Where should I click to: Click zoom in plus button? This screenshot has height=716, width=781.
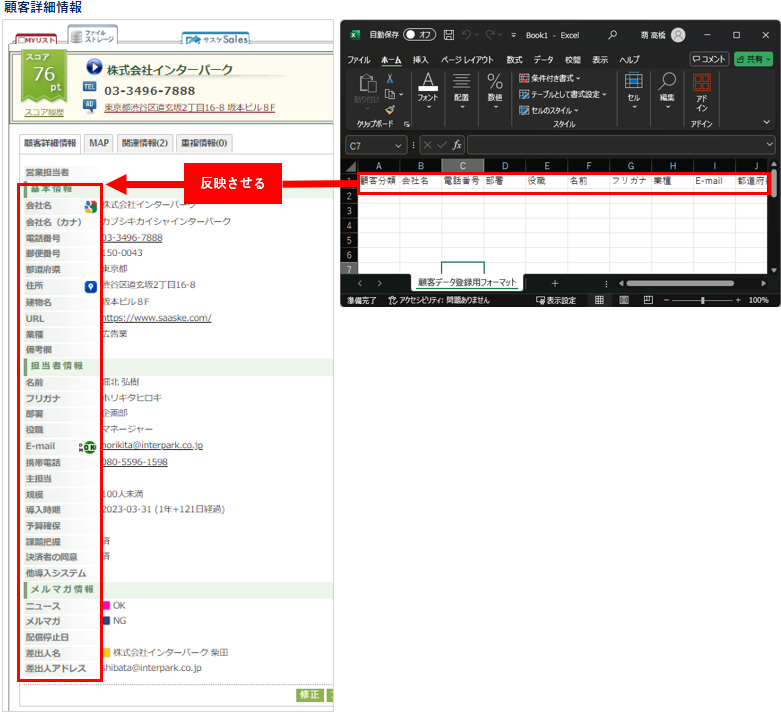click(738, 300)
